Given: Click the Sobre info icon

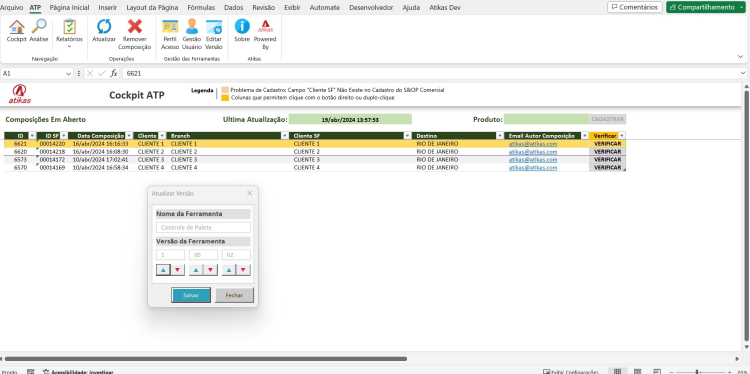Looking at the screenshot, I should pyautogui.click(x=242, y=26).
